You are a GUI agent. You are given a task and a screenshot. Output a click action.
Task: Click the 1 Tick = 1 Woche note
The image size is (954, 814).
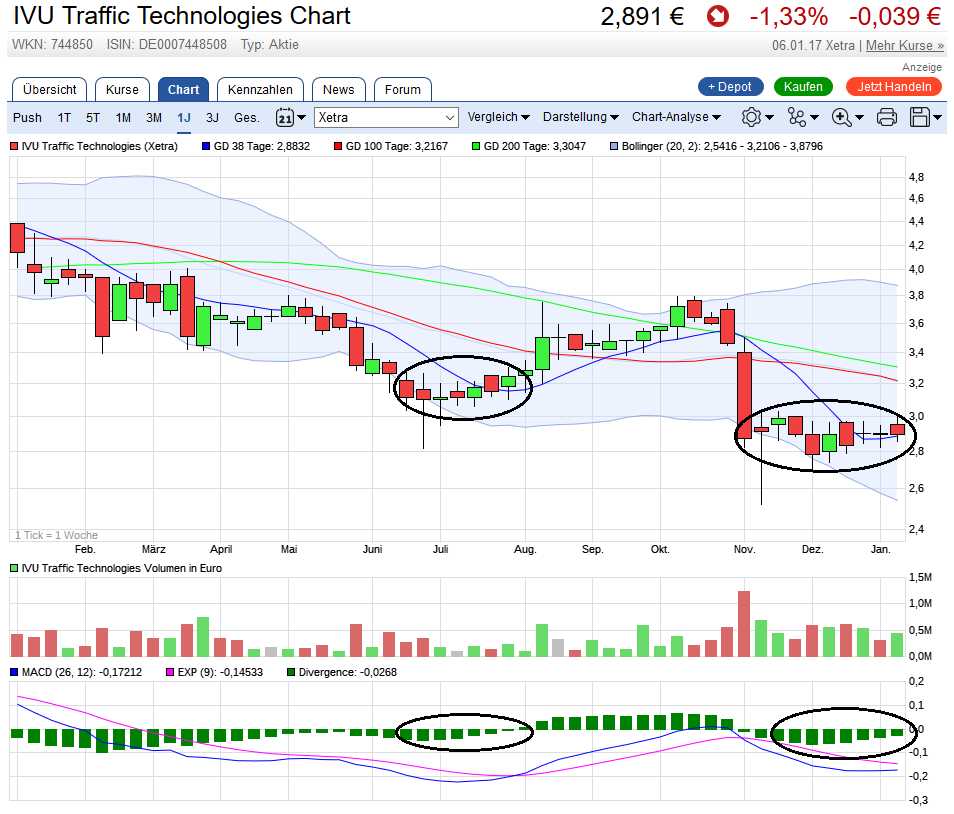(56, 535)
